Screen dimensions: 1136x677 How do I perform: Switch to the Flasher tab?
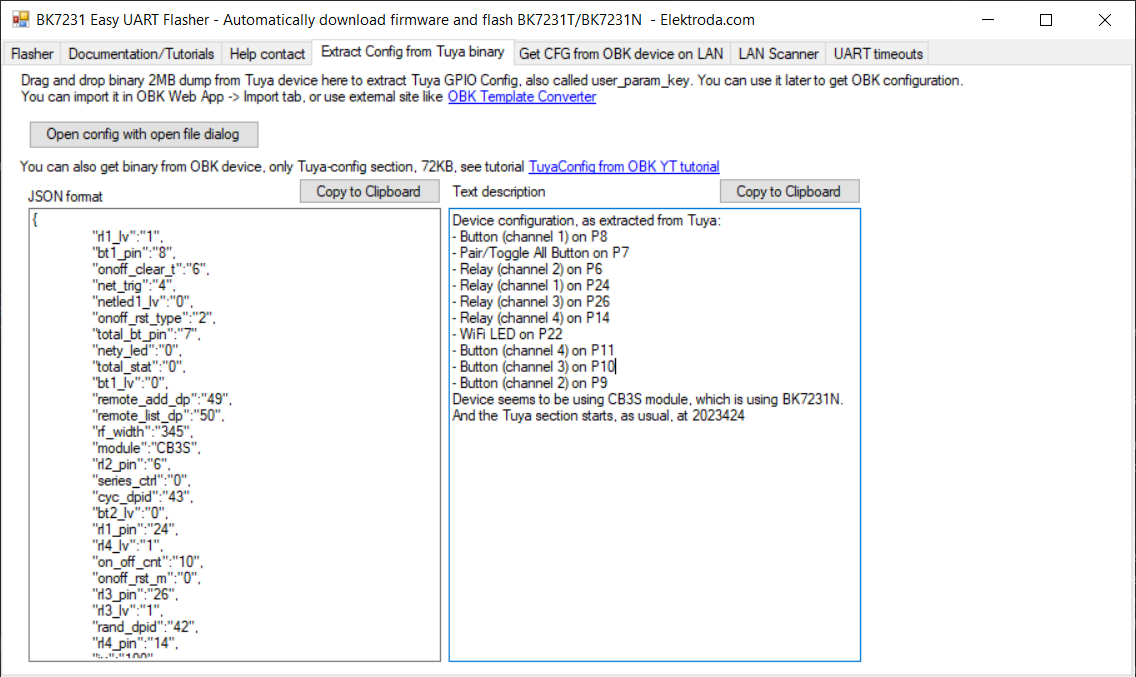(32, 54)
